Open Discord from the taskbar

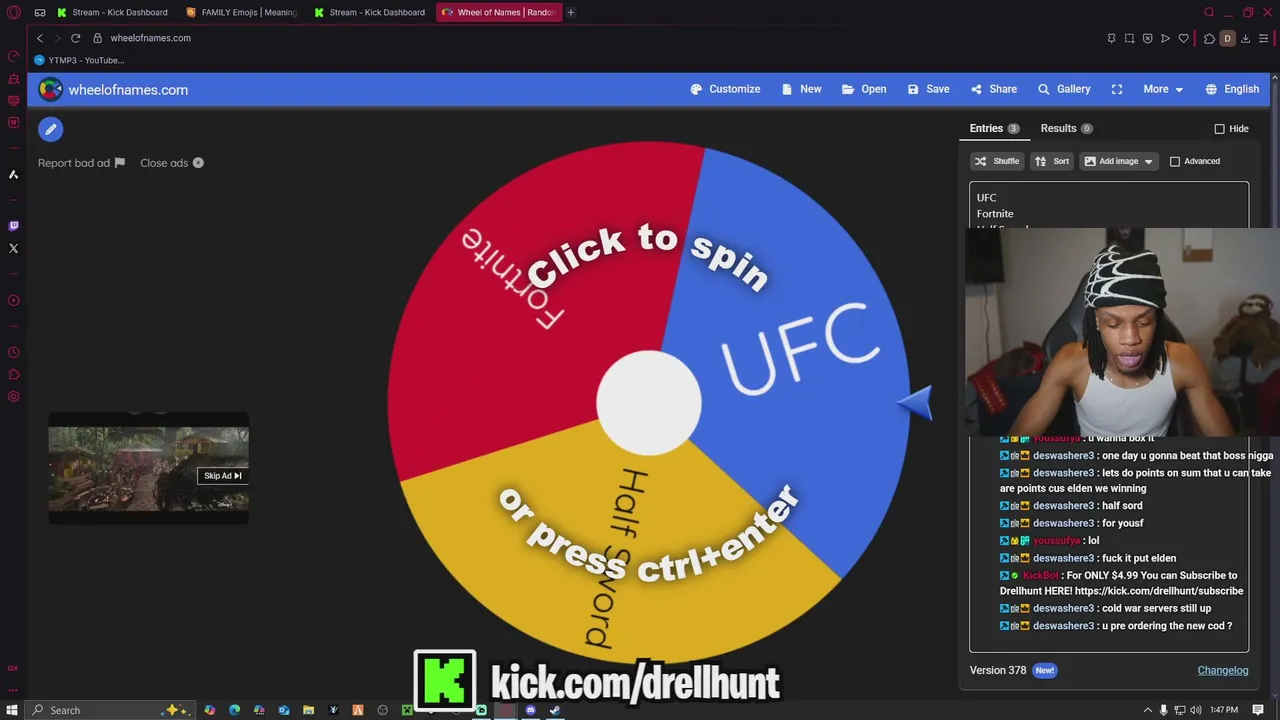530,710
